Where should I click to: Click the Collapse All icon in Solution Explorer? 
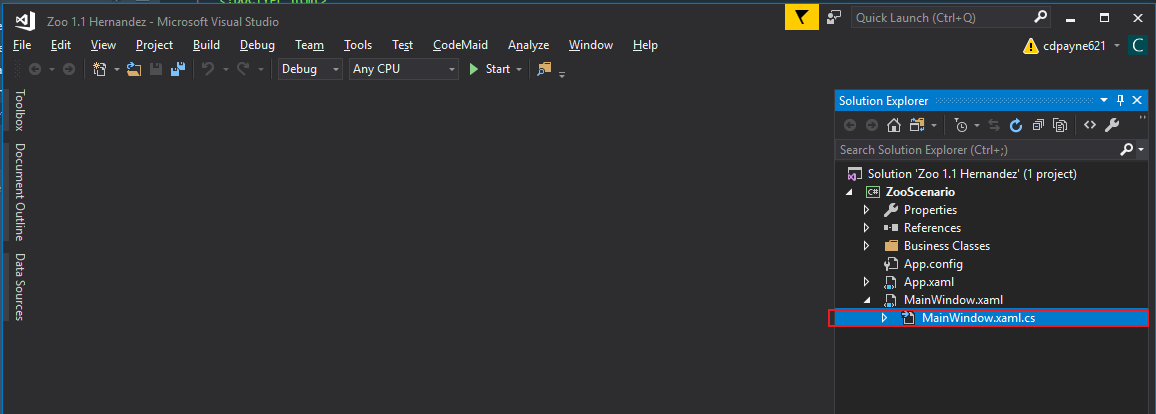tap(1038, 125)
